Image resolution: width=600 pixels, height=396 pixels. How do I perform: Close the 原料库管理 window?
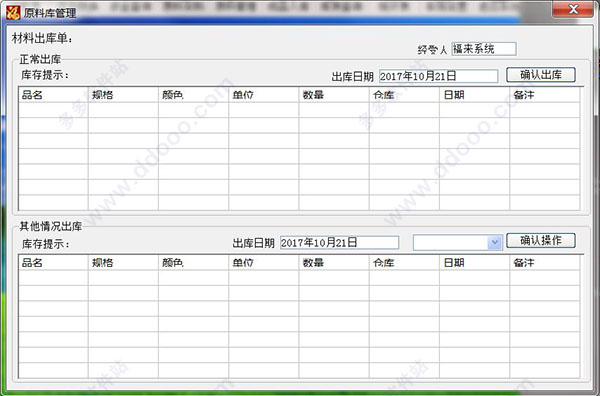click(573, 9)
